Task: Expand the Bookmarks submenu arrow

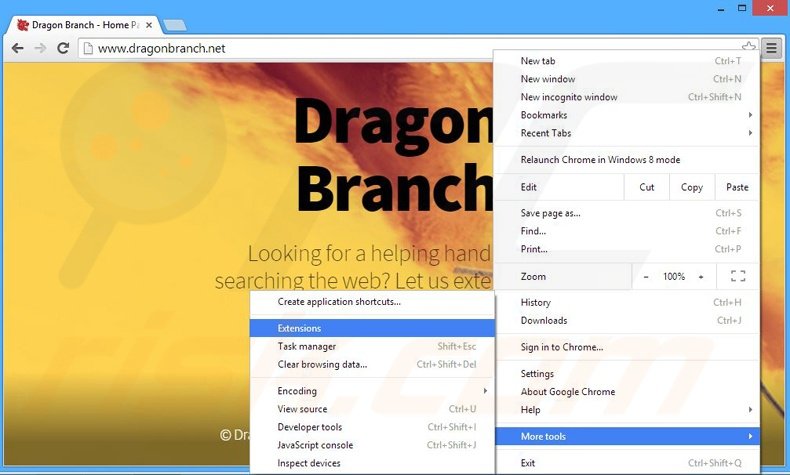Action: point(750,115)
